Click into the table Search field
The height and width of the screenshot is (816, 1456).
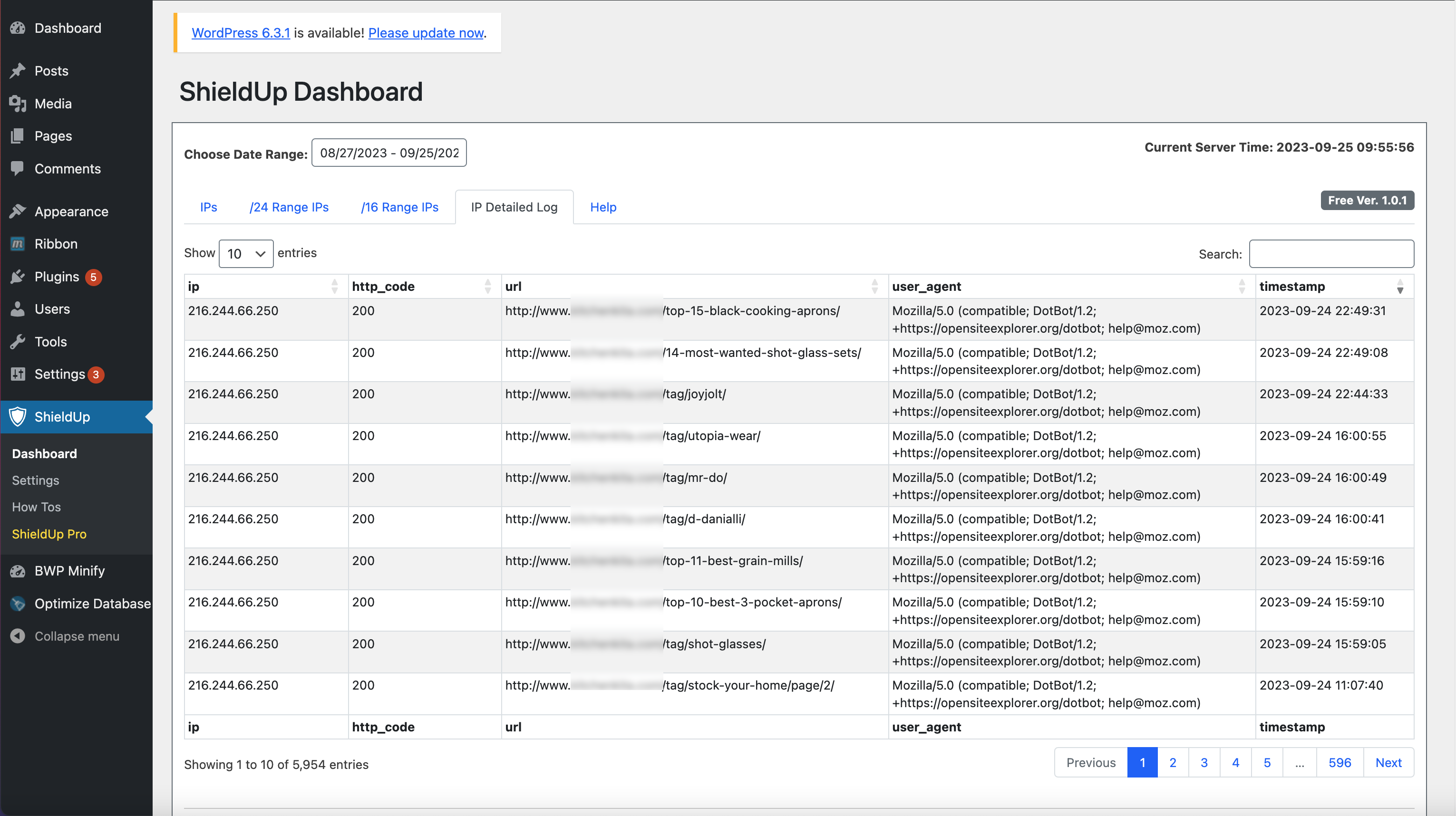pos(1331,254)
